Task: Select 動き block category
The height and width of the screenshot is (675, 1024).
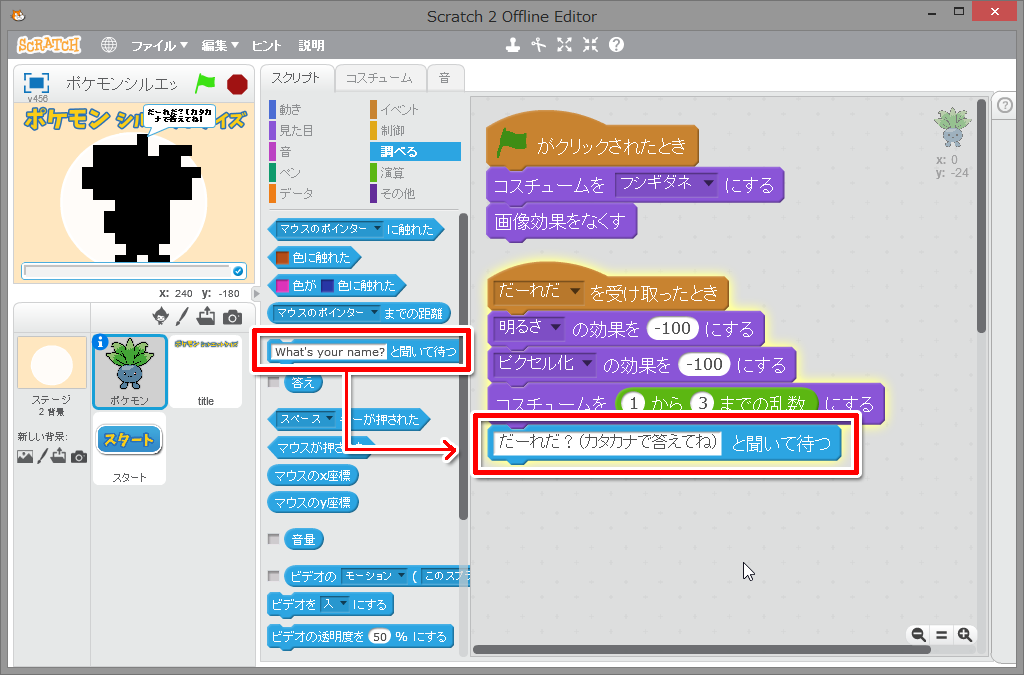Action: pyautogui.click(x=291, y=109)
